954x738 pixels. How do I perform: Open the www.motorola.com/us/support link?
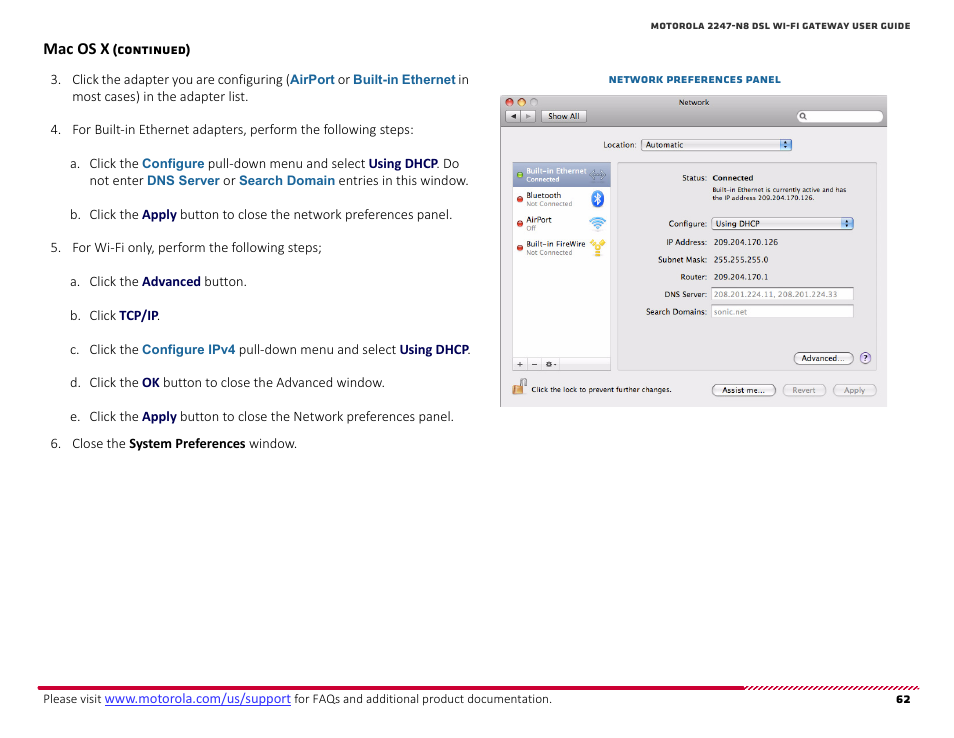198,698
